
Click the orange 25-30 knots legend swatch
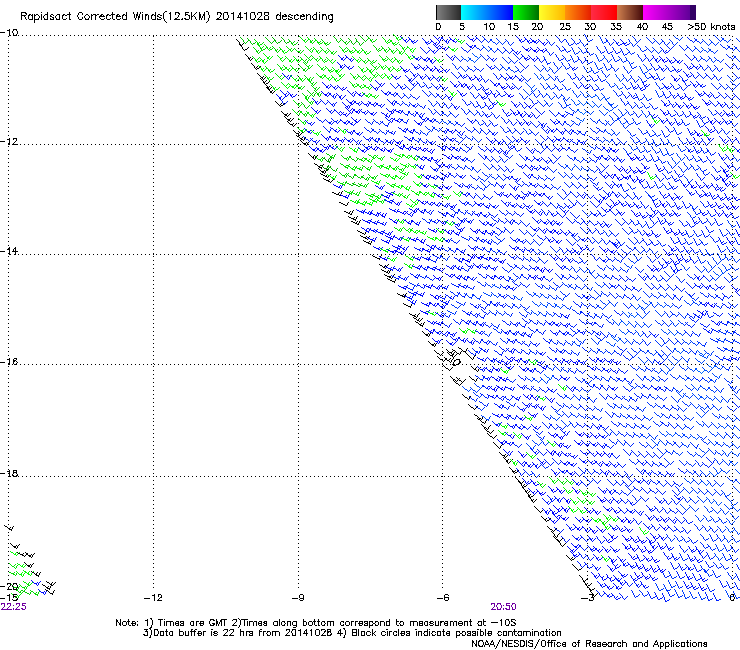(578, 12)
